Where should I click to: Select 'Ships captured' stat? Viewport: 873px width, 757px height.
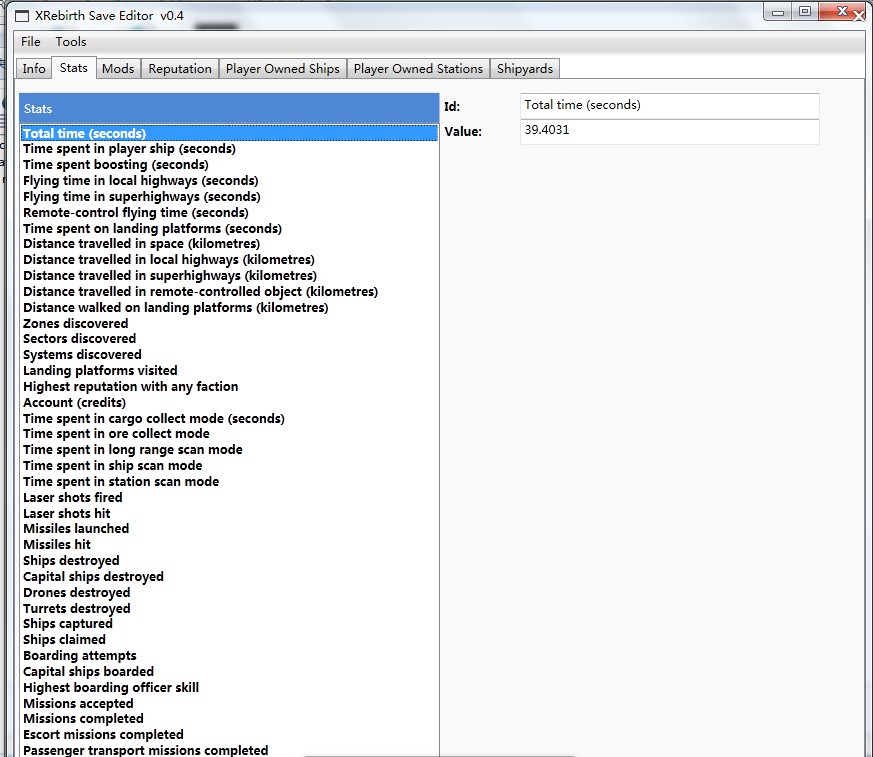coord(229,624)
